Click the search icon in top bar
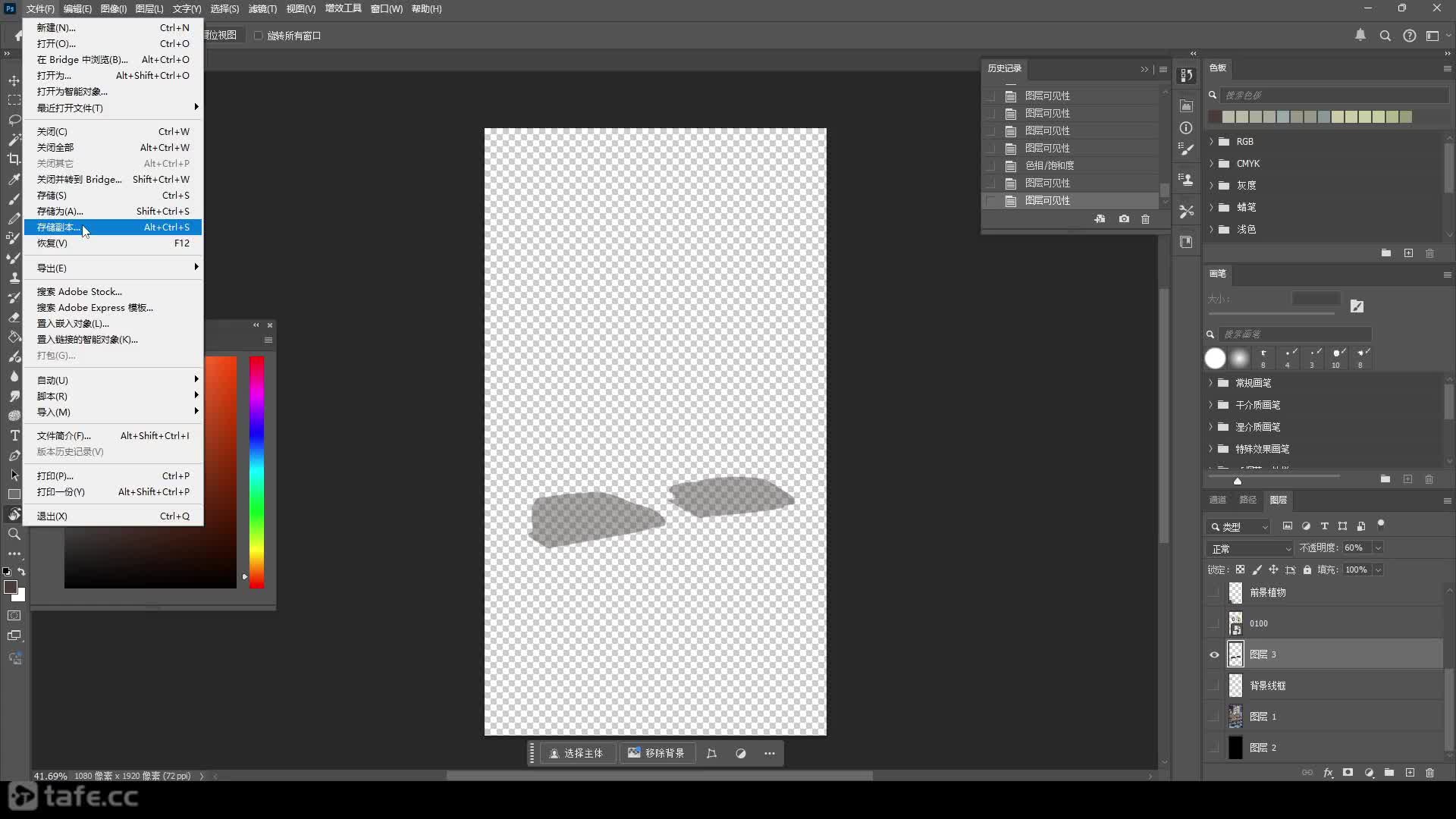Image resolution: width=1456 pixels, height=819 pixels. pyautogui.click(x=1385, y=36)
